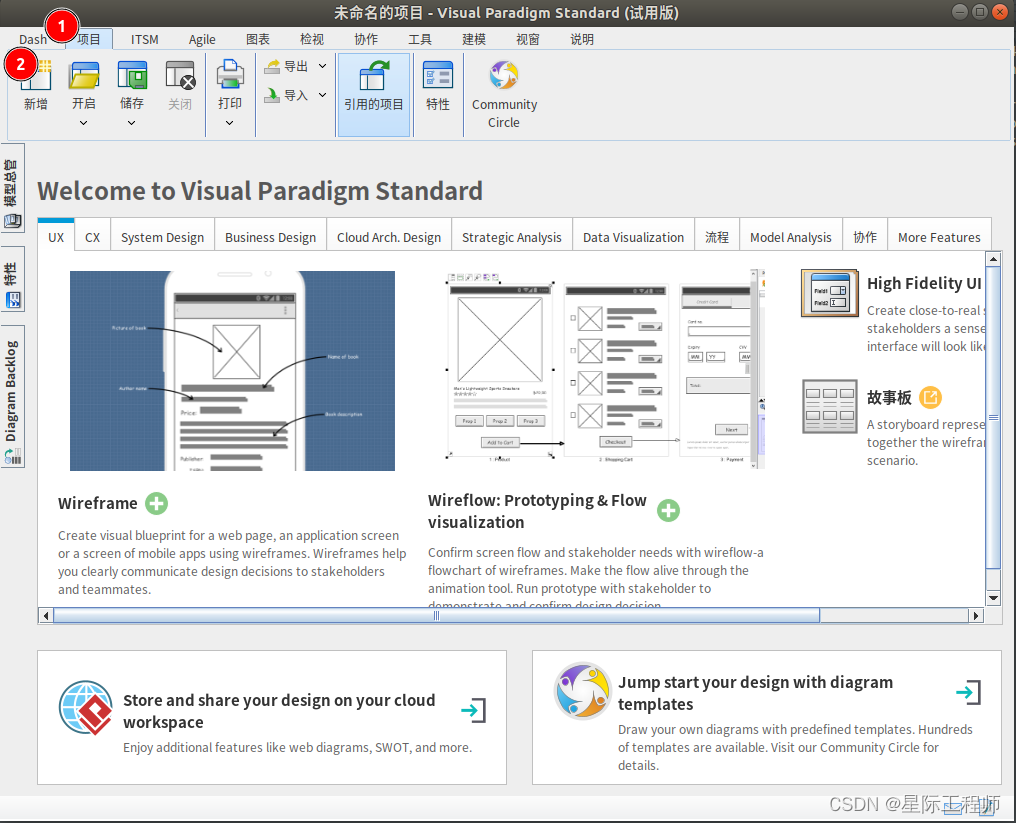Click the 故事板 storyboard grid icon
This screenshot has height=823, width=1016.
(x=830, y=406)
